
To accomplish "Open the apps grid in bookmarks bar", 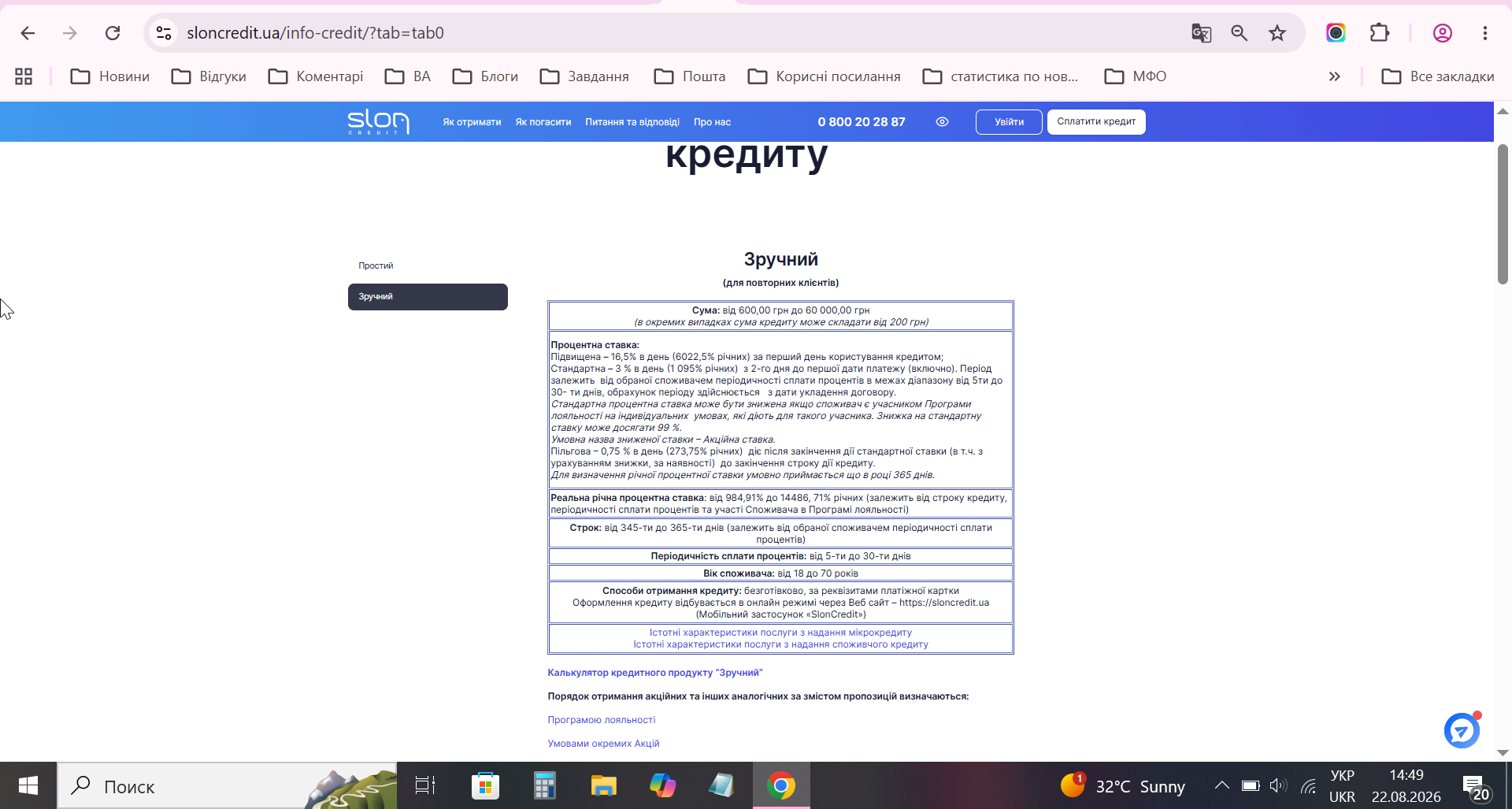I will [x=24, y=76].
